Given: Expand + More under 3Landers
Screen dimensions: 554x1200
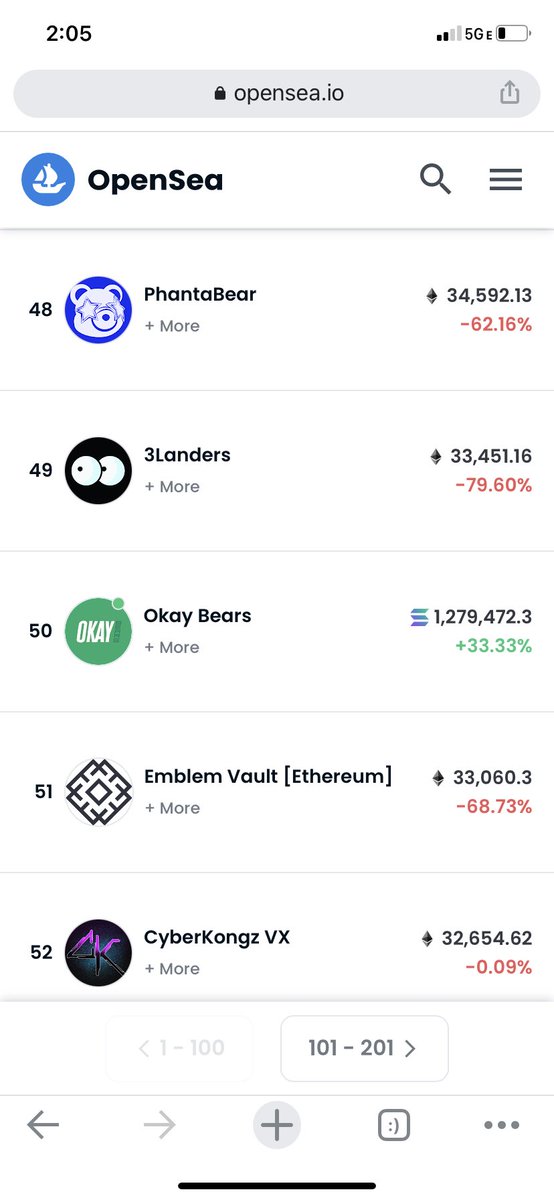Looking at the screenshot, I should 172,487.
